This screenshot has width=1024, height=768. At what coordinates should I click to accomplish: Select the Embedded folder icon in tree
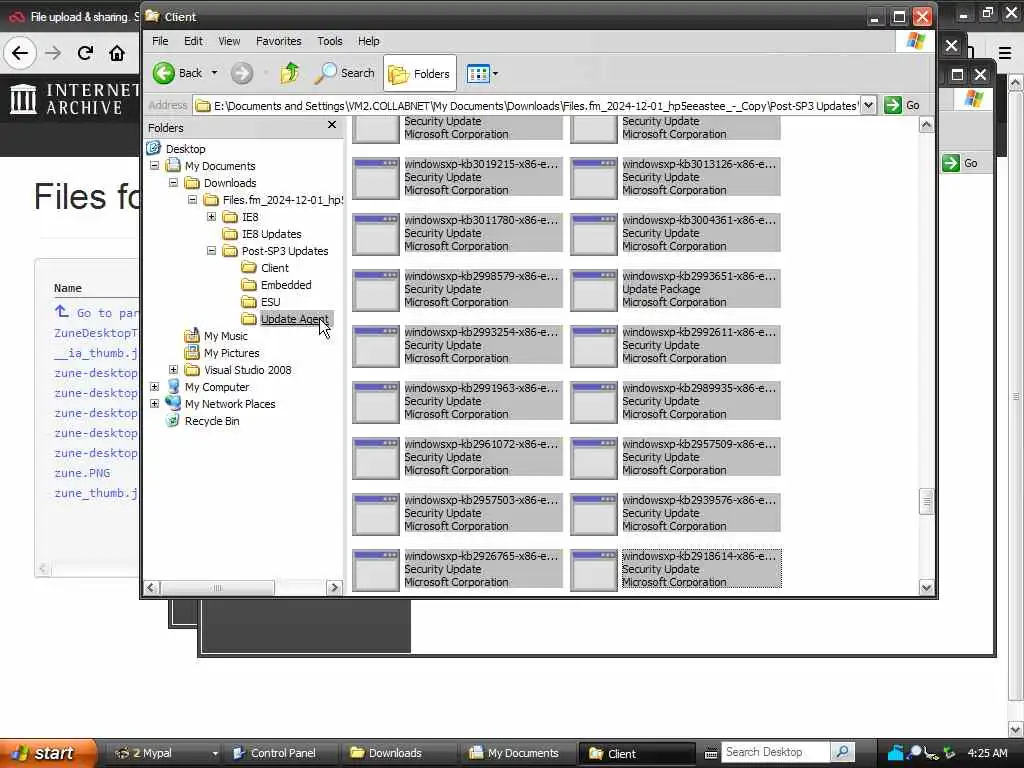click(249, 285)
